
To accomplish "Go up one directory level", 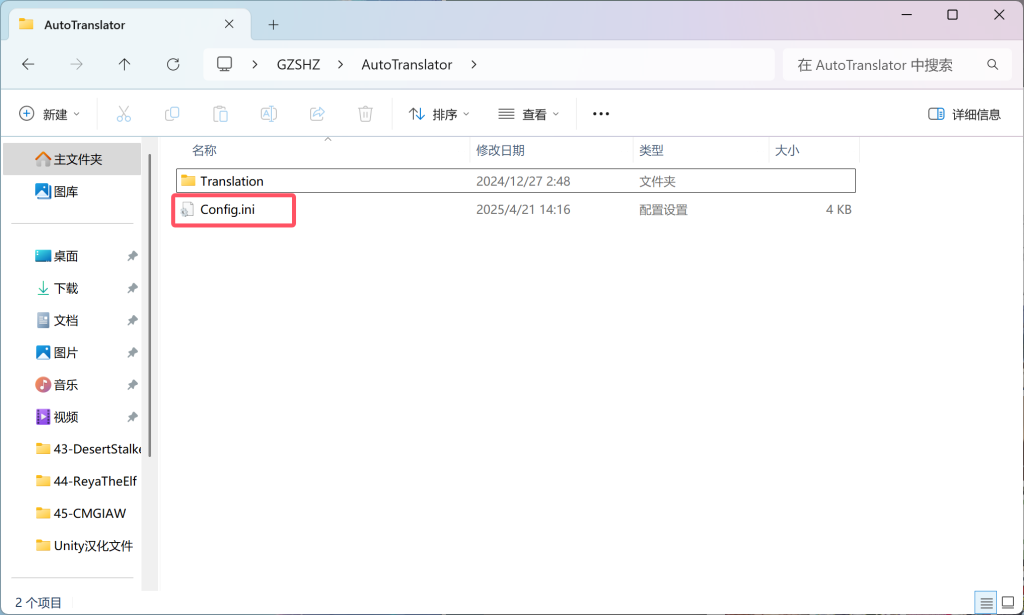I will coord(124,64).
